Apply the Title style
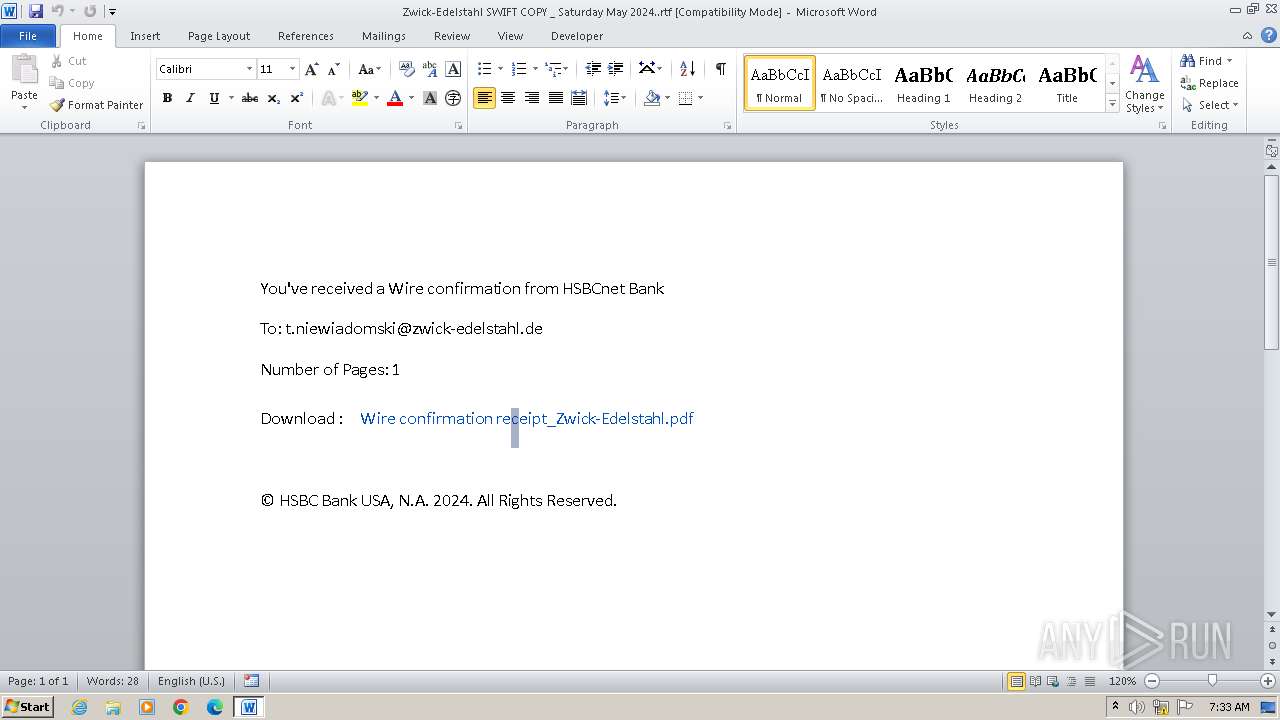1280x720 pixels. click(x=1067, y=83)
